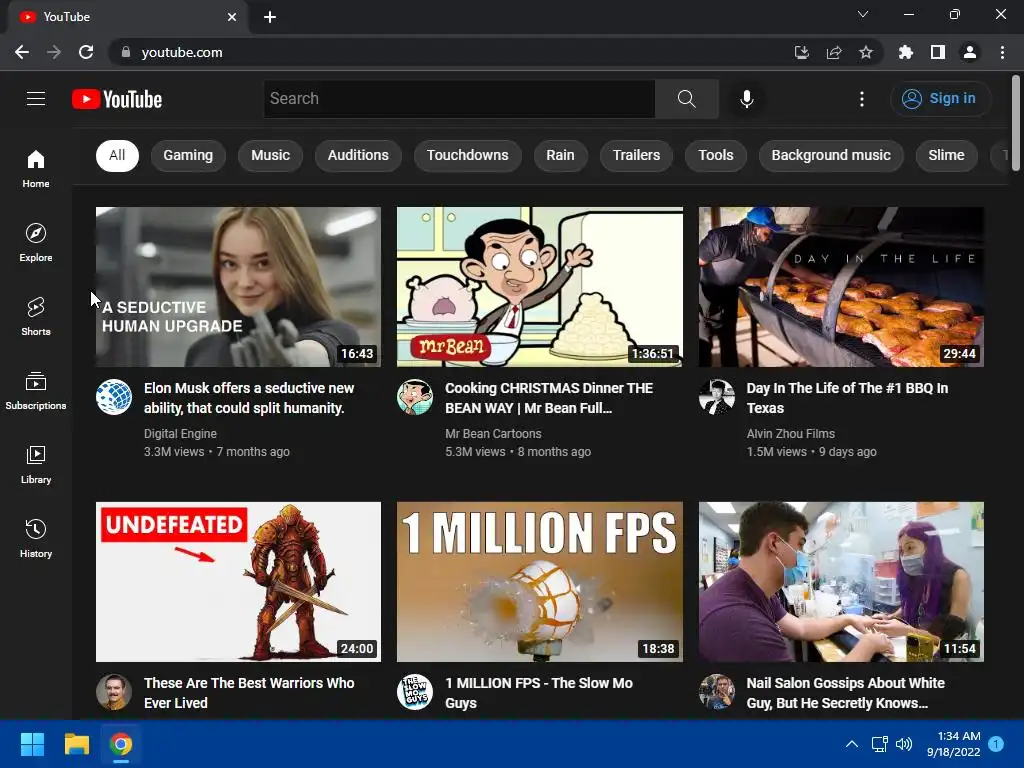View site information lock icon

[x=125, y=52]
